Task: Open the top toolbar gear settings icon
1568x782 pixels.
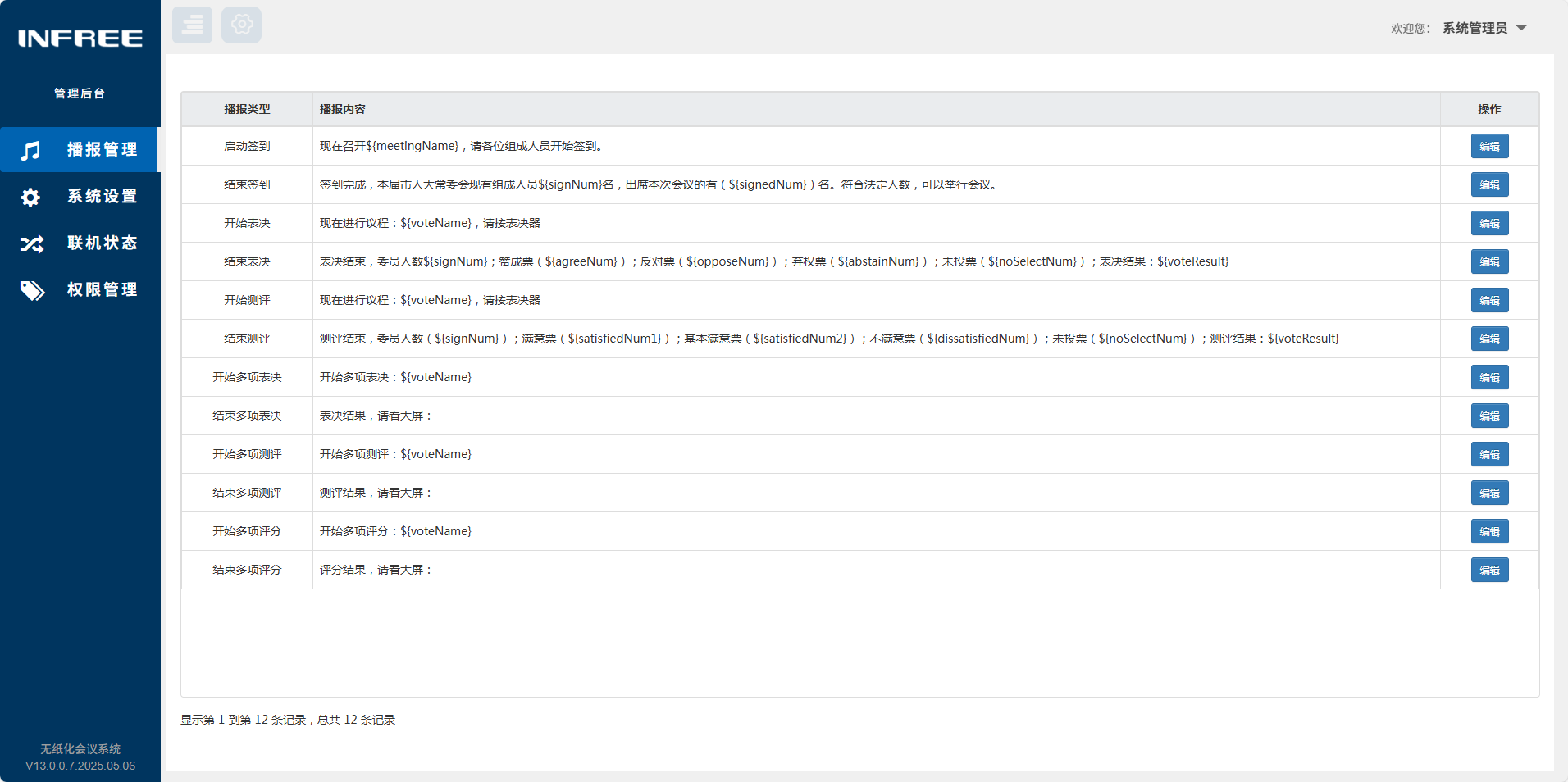Action: coord(242,25)
